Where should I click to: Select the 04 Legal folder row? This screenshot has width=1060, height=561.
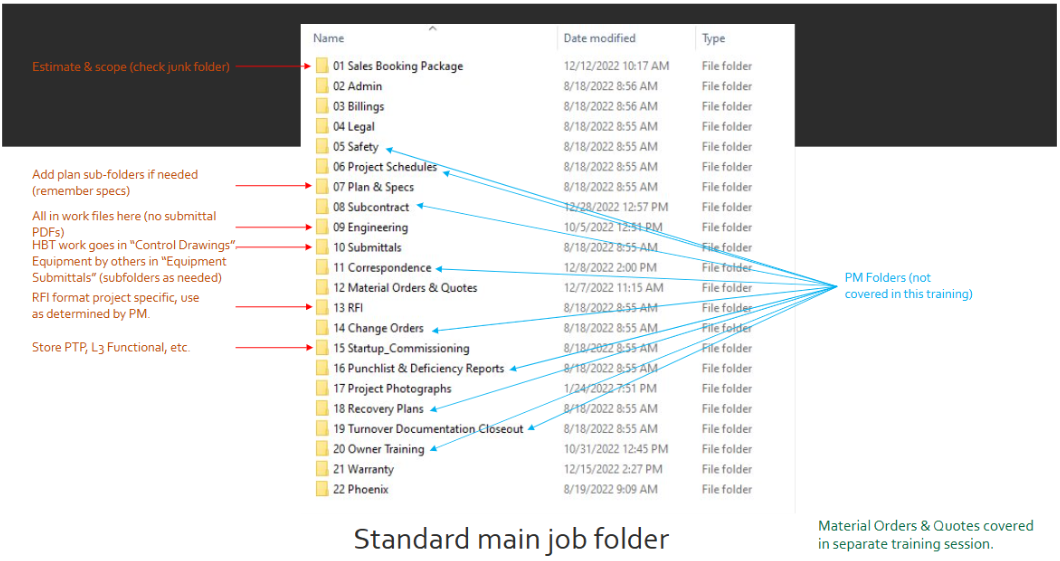point(356,127)
